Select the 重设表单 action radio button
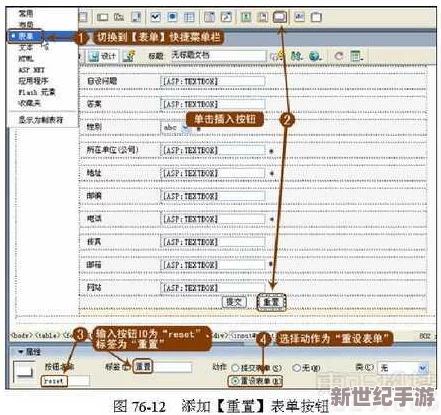 (x=235, y=380)
